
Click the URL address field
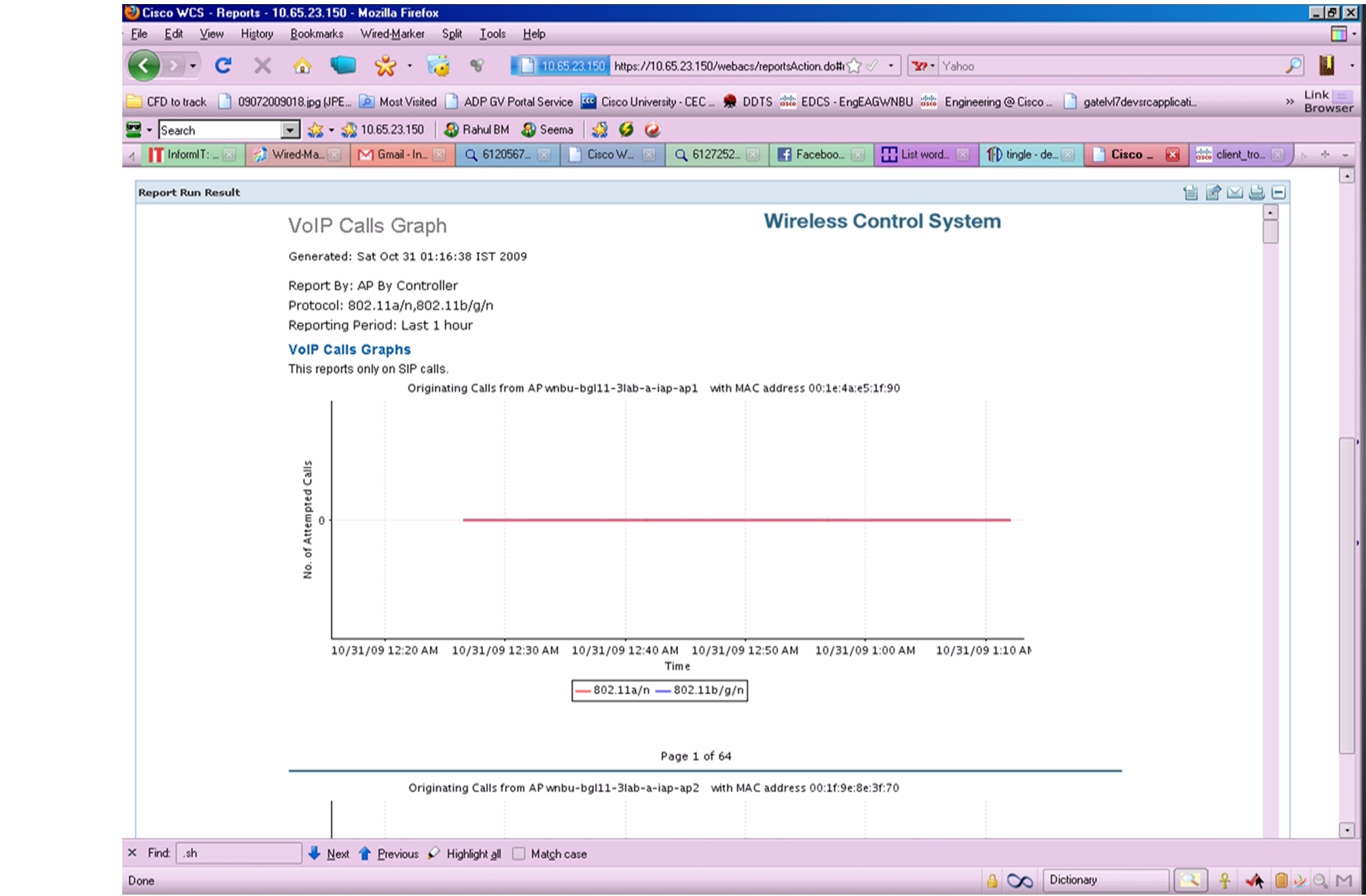pyautogui.click(x=727, y=66)
